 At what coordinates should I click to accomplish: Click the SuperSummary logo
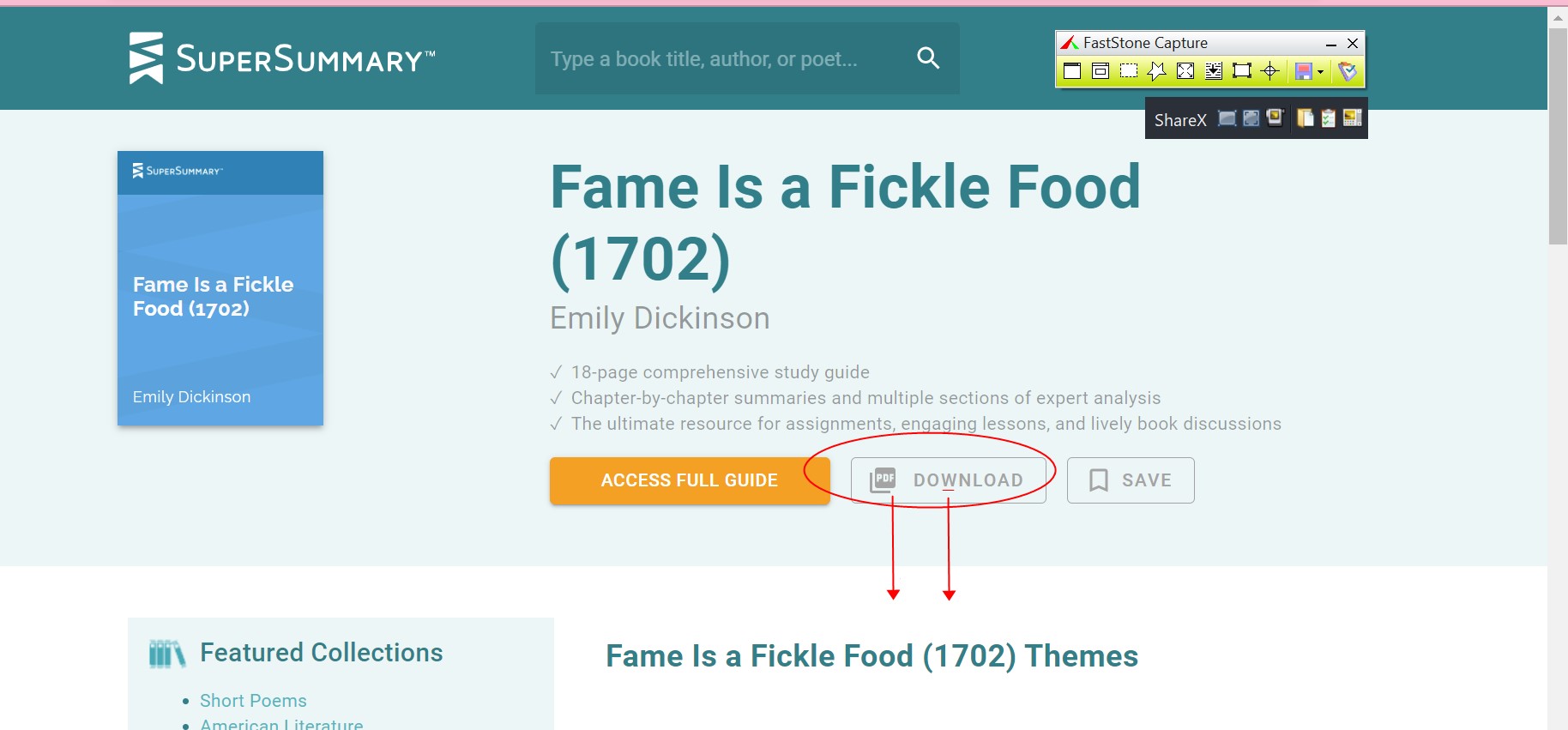[x=282, y=58]
